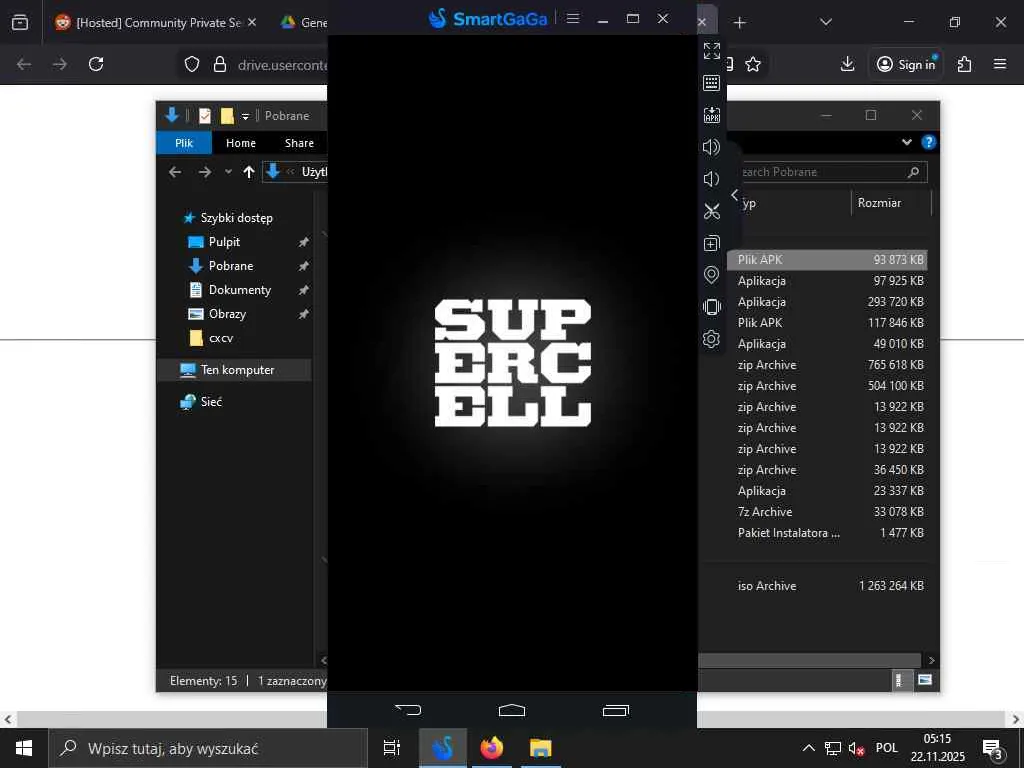Click the Firefox icon on taskbar
Screen dimensions: 1024x768
(x=491, y=748)
